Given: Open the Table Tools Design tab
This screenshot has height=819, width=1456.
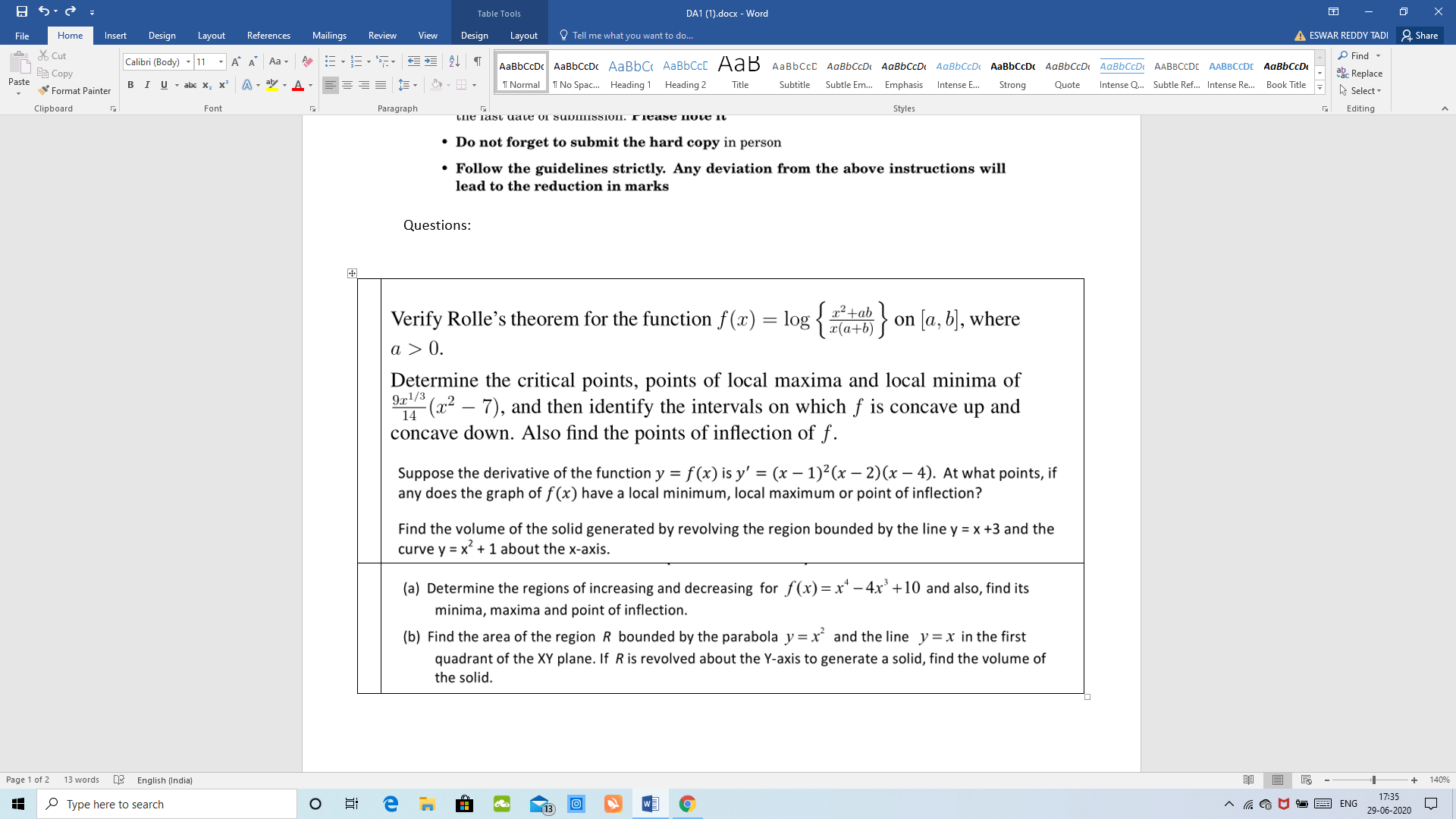Looking at the screenshot, I should (x=474, y=35).
